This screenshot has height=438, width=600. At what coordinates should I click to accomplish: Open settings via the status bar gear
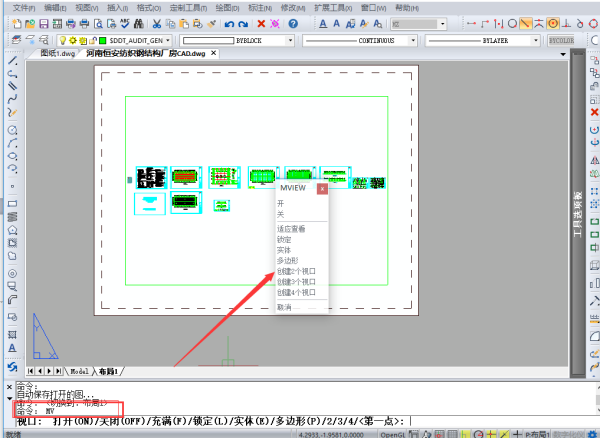point(592,434)
